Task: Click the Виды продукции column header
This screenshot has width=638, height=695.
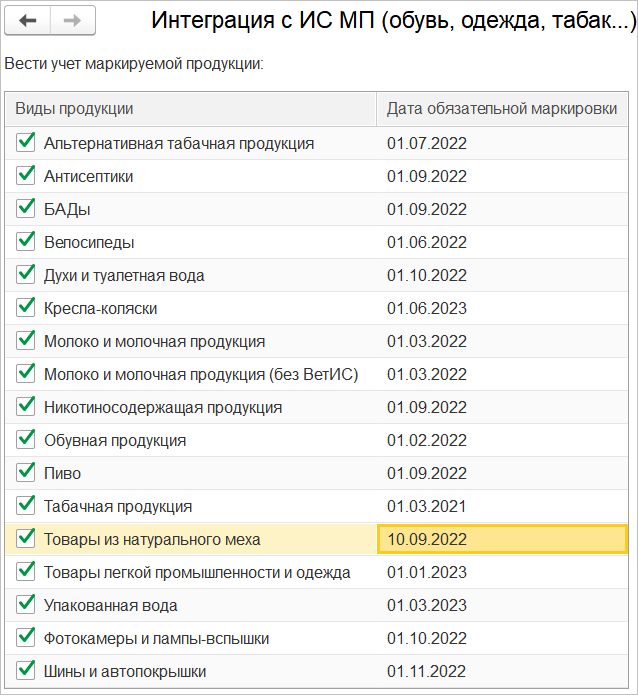Action: click(x=190, y=109)
